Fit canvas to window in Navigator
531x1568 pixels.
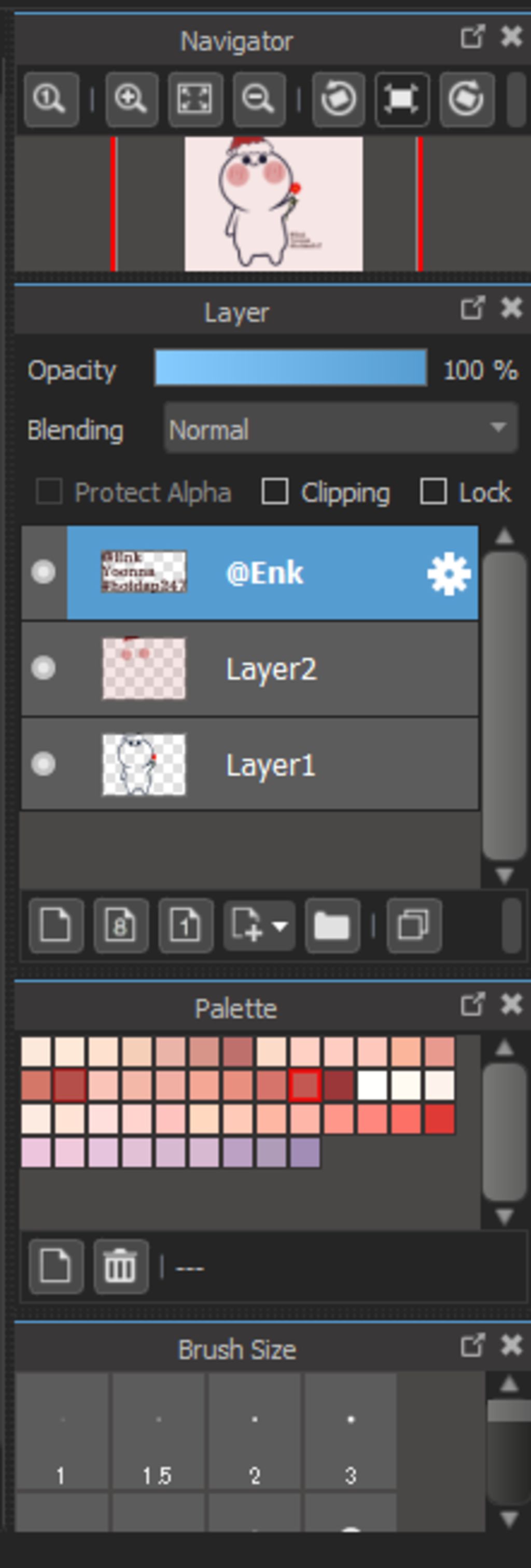195,99
